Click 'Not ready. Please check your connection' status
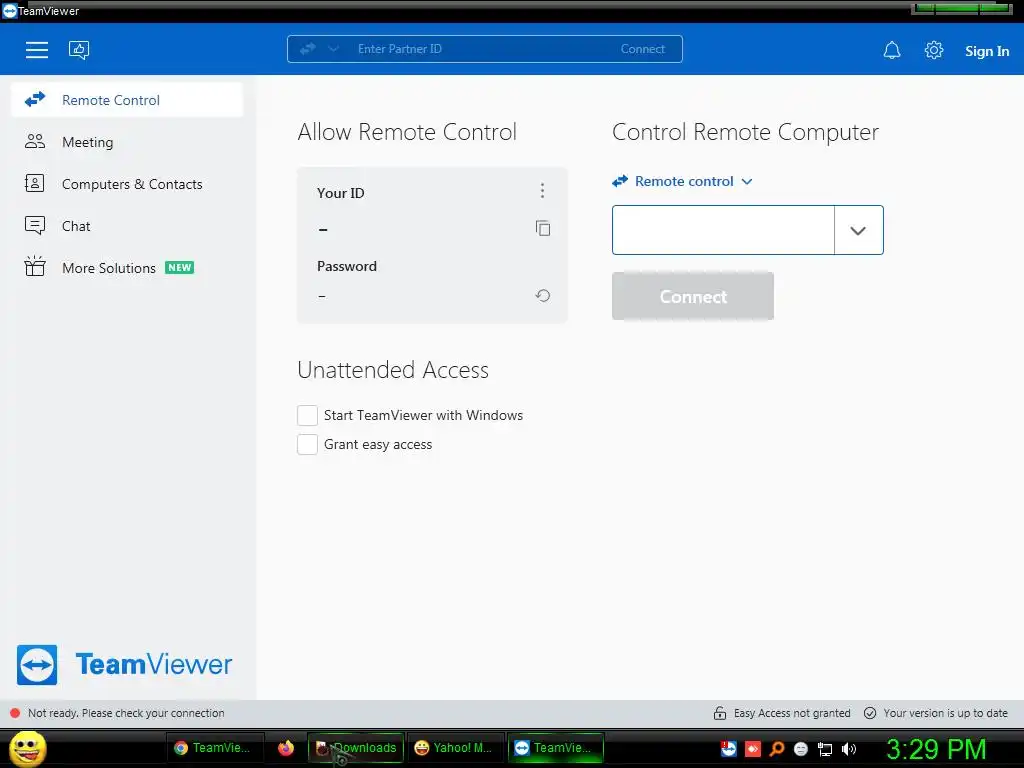 (126, 713)
